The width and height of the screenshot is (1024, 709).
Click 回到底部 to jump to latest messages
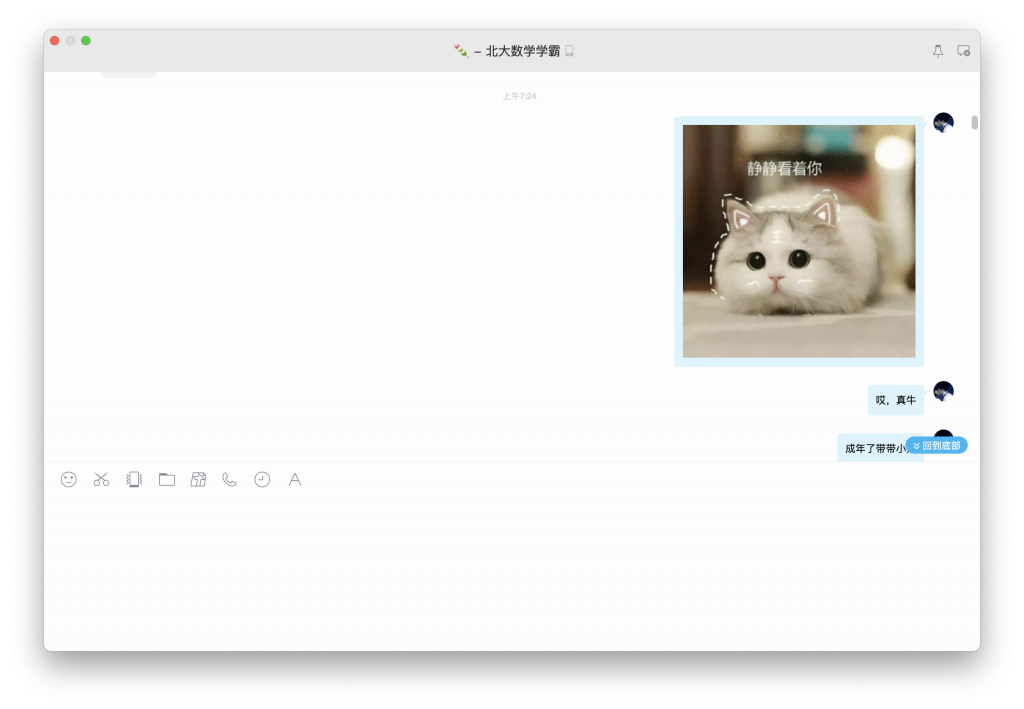[938, 445]
